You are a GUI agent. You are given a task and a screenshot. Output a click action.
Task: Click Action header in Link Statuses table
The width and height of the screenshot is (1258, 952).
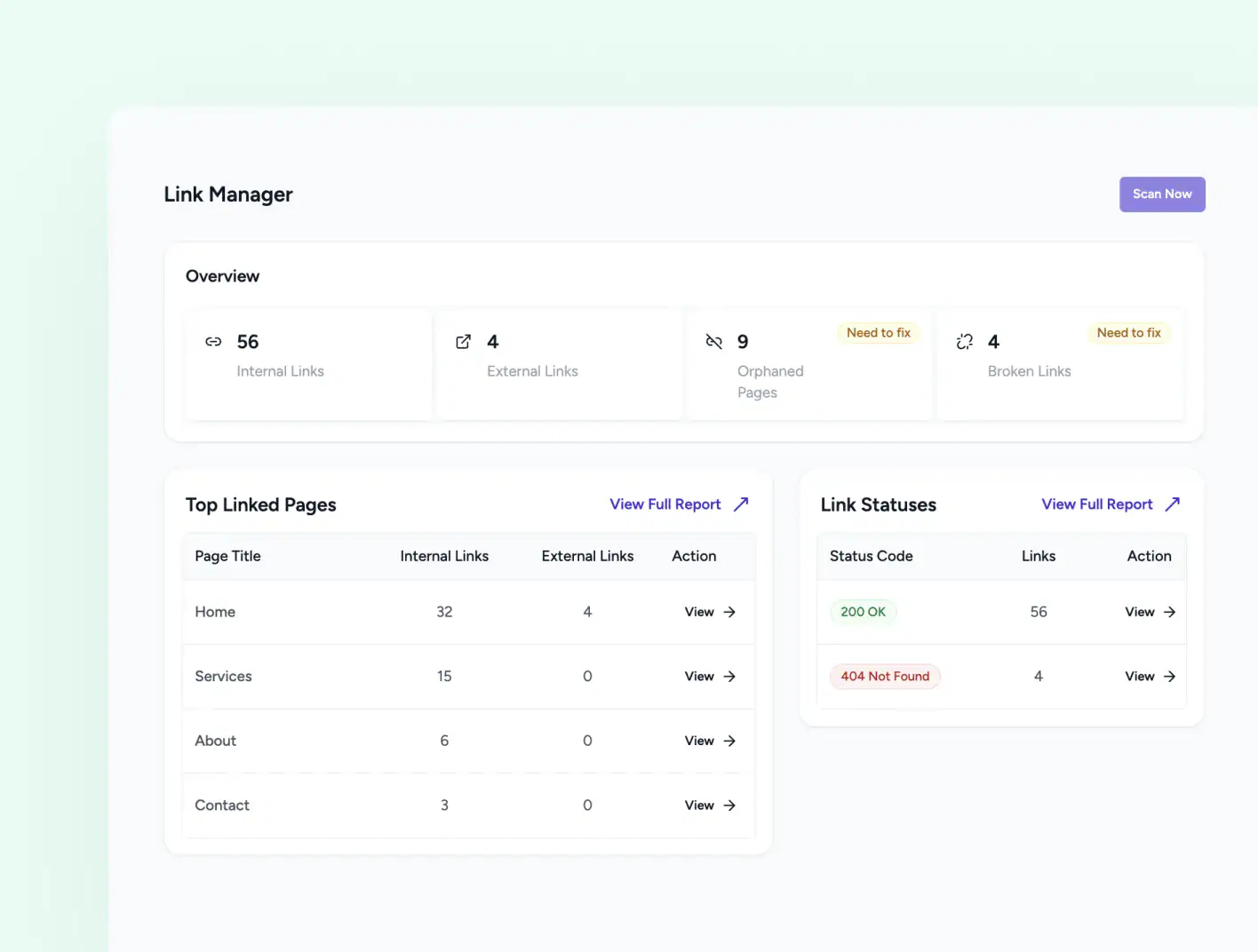[1149, 556]
